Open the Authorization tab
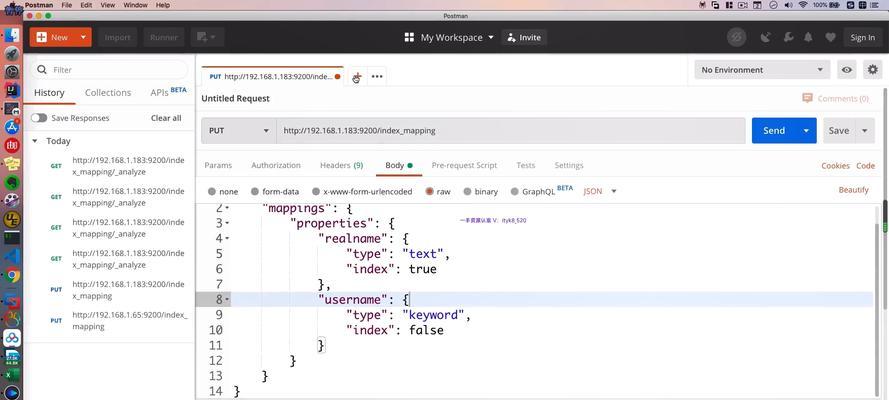889x400 pixels. point(276,165)
